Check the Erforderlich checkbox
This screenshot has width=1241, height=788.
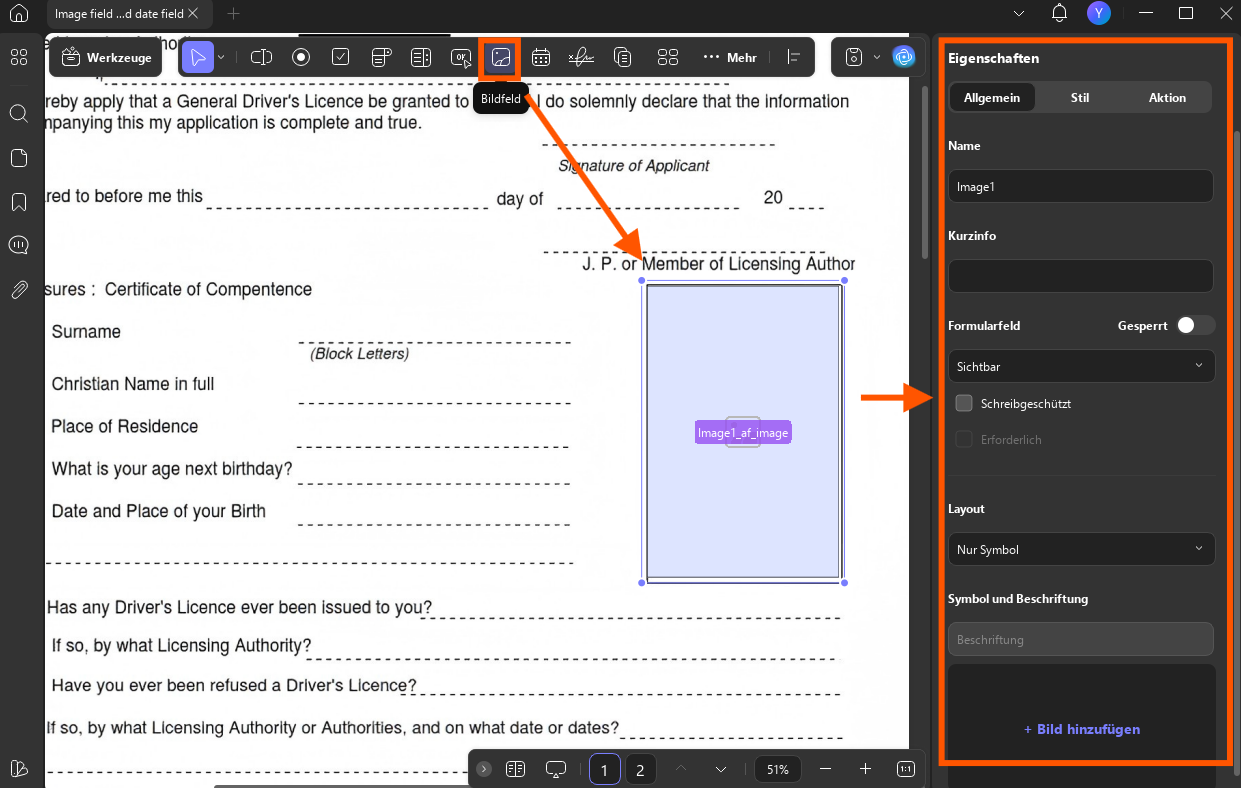click(964, 439)
